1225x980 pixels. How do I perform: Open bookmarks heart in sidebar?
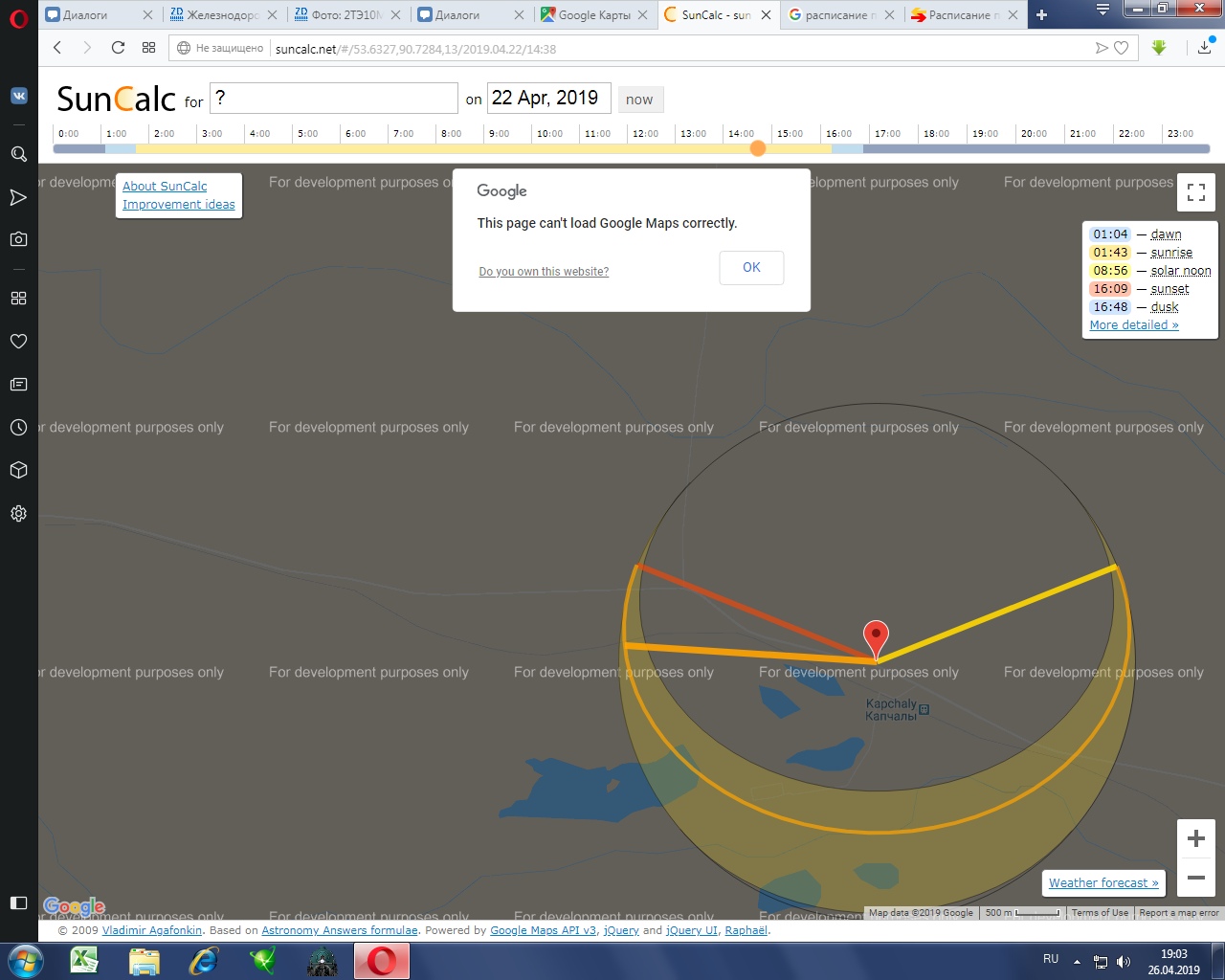click(18, 341)
